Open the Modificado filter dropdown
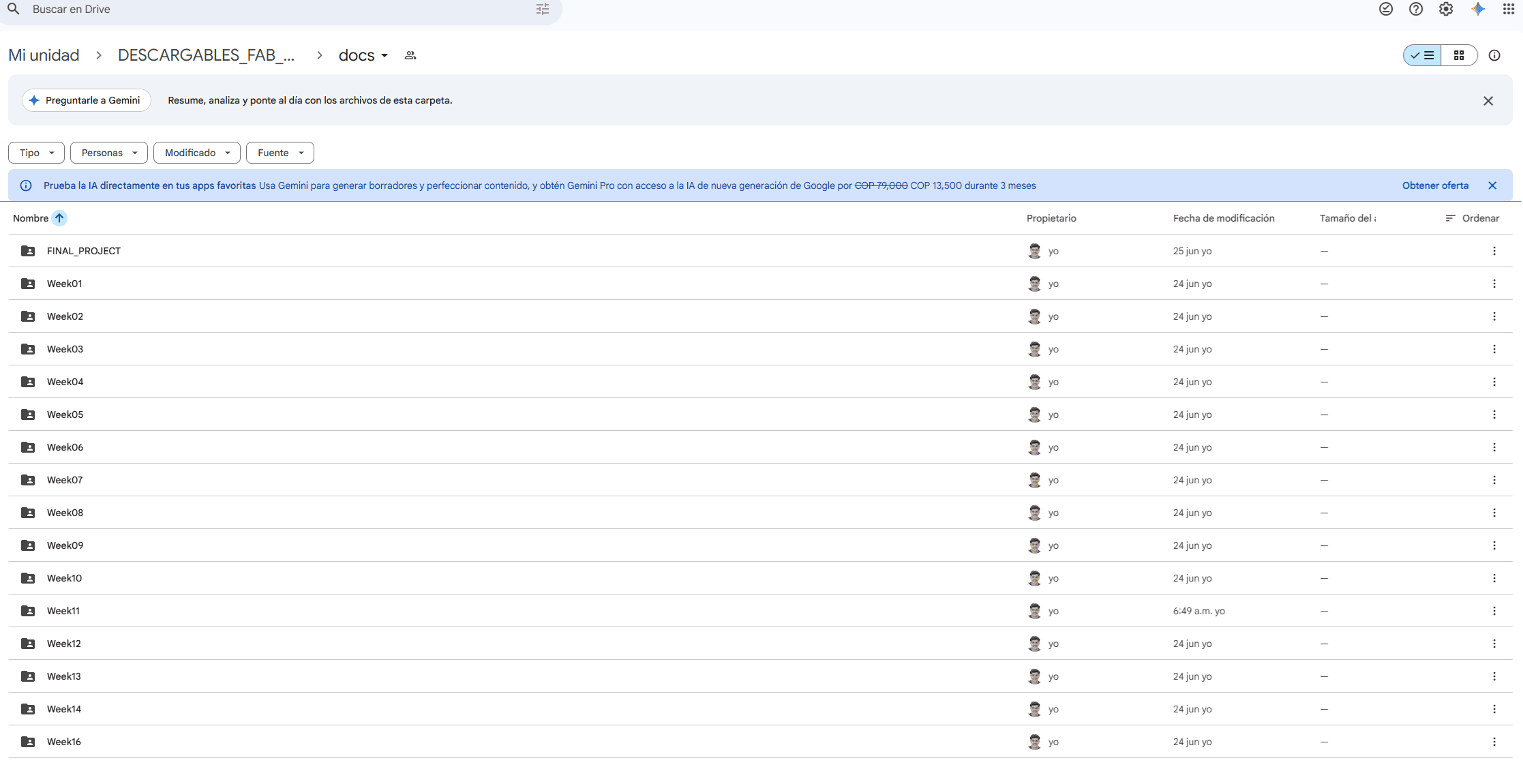Screen dimensions: 1523x784 (x=197, y=153)
